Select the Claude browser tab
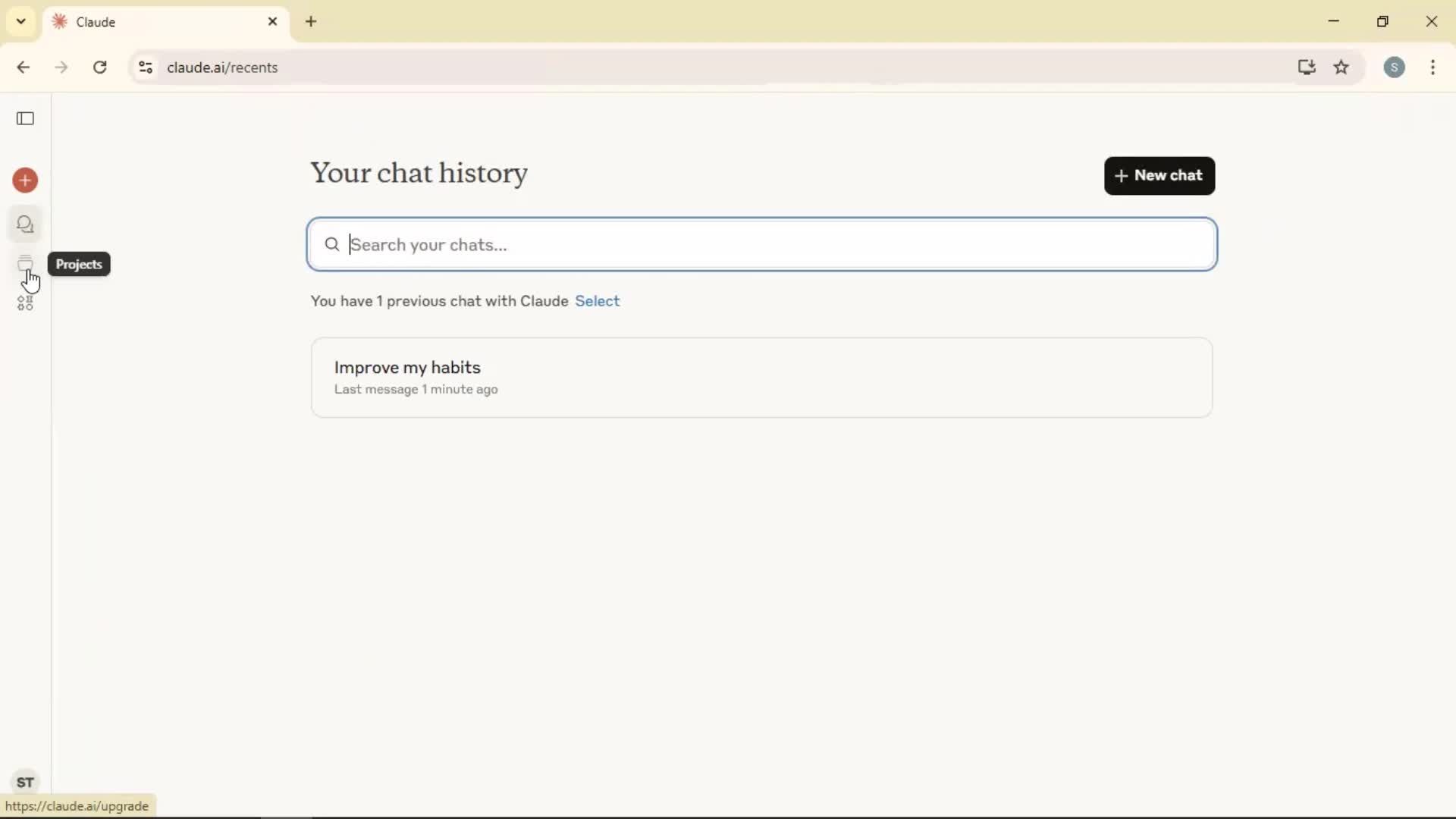 165,22
